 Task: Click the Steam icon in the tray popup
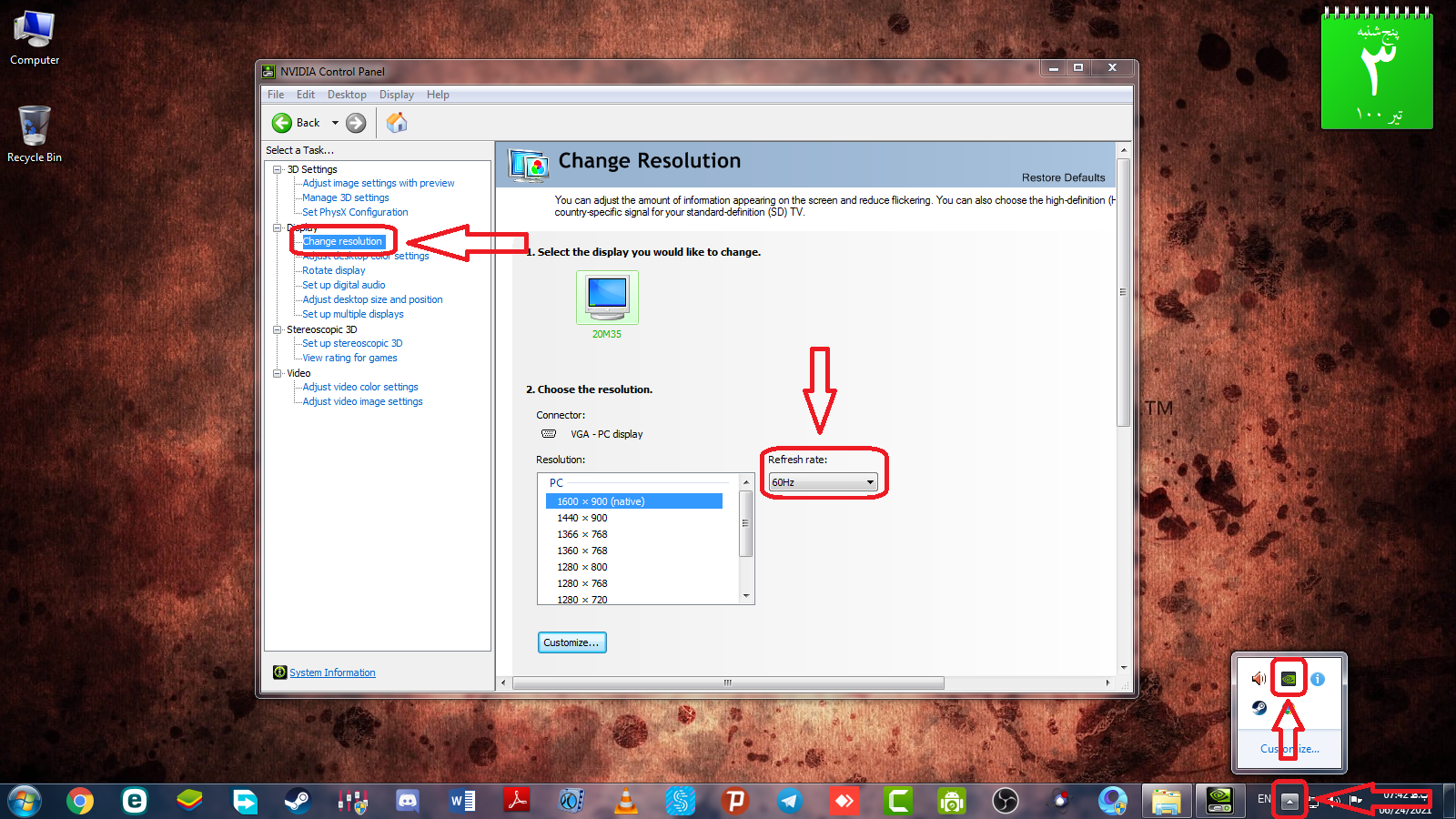coord(1259,708)
